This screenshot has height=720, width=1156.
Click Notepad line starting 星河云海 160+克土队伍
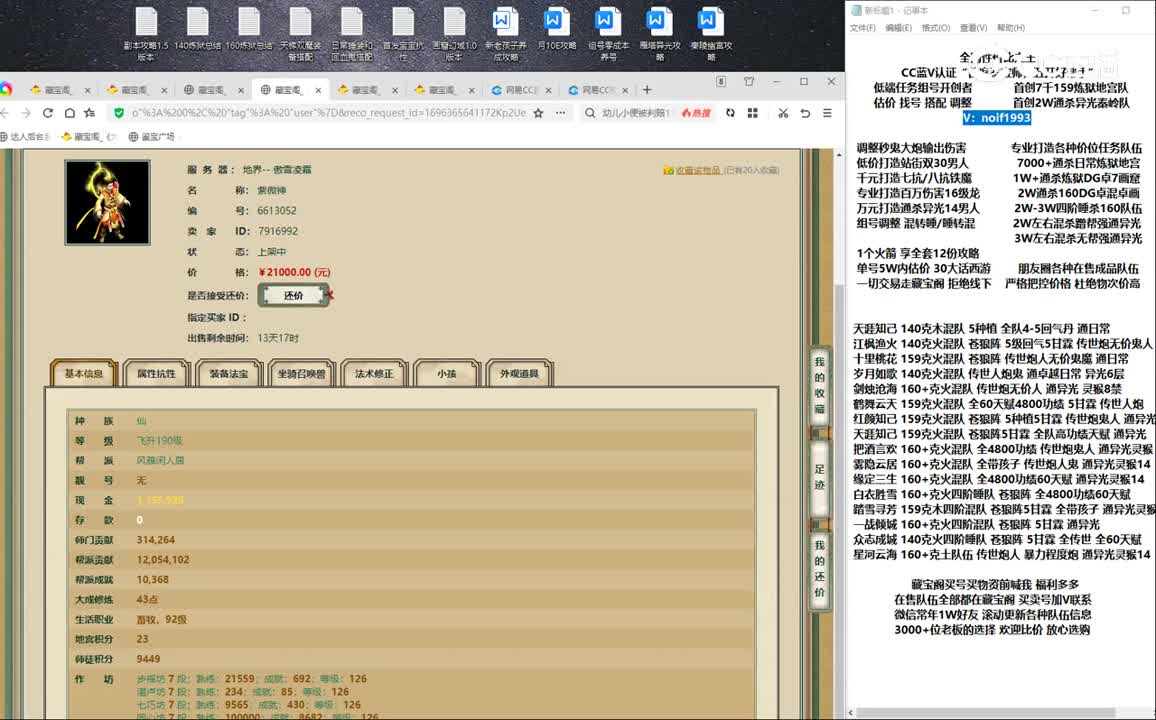pos(1001,554)
